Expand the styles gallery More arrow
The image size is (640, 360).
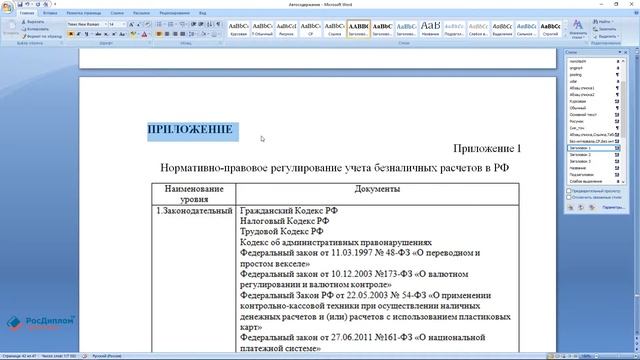click(x=565, y=36)
